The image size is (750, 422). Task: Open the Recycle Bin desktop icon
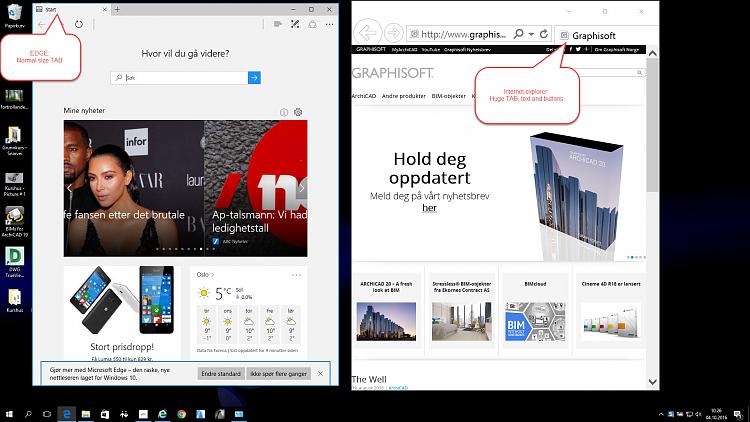point(14,16)
